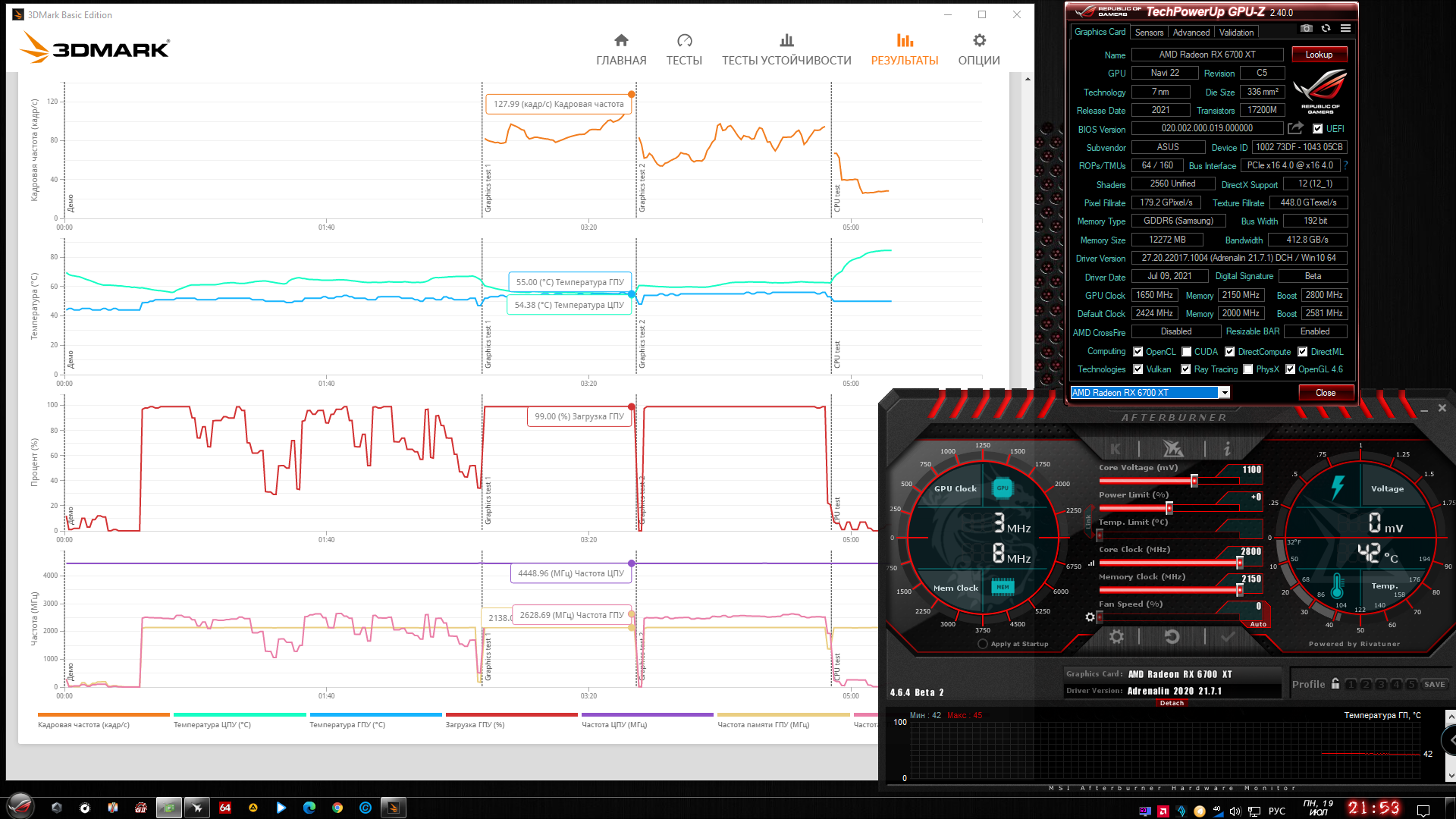
Task: Click the Afterburner info icon
Action: point(1227,448)
